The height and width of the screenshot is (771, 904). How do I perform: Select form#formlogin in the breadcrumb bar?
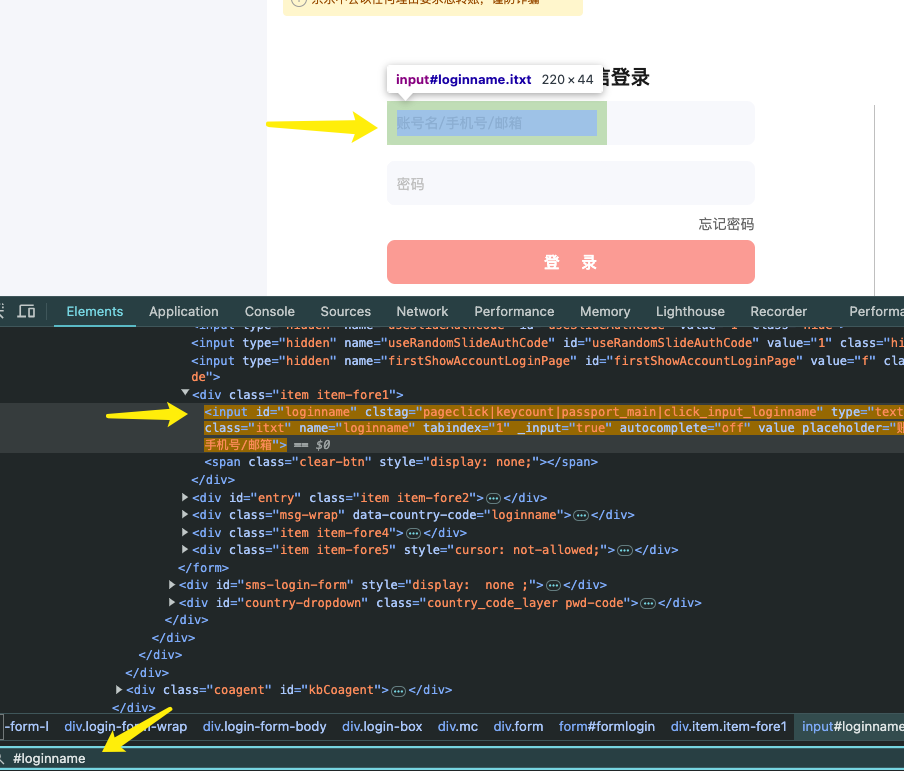coord(606,727)
